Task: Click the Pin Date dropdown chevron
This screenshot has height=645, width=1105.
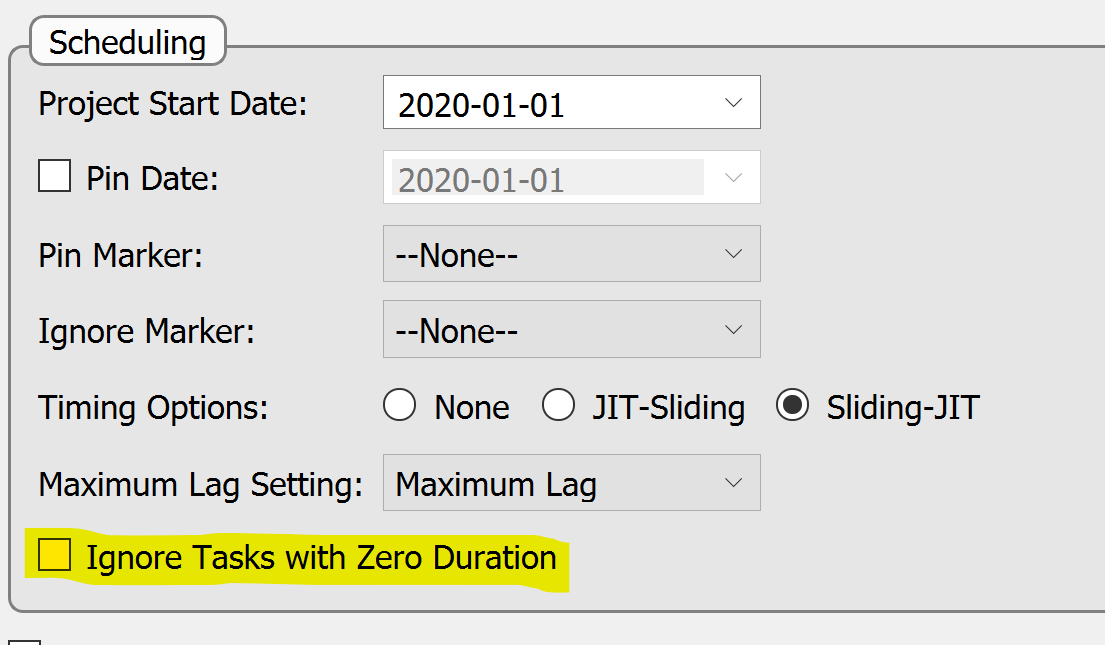Action: click(x=733, y=177)
